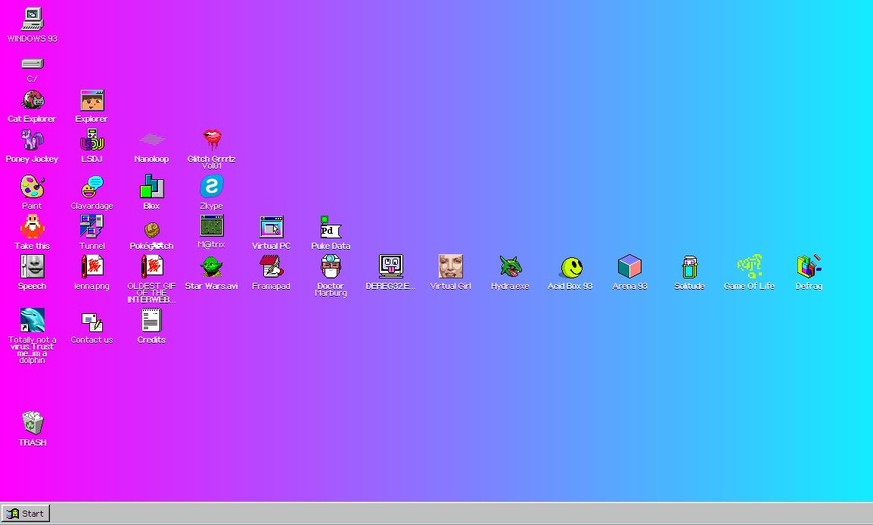This screenshot has height=525, width=873.
Task: Click the Start button in taskbar
Action: click(x=26, y=513)
